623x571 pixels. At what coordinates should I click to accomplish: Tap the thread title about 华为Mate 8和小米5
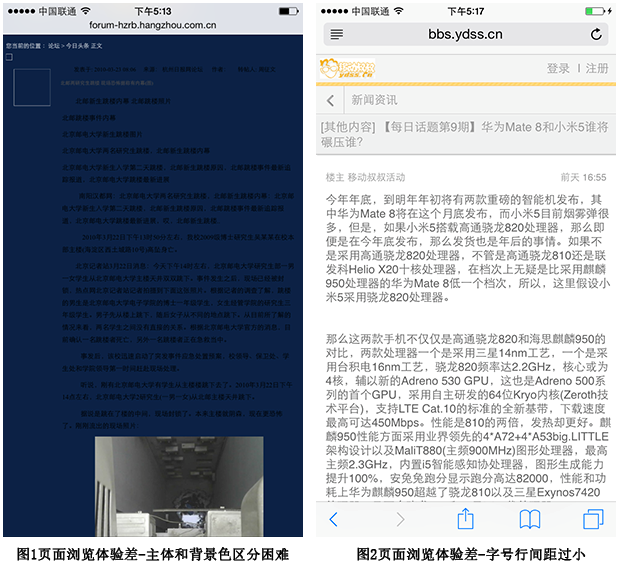[x=464, y=134]
